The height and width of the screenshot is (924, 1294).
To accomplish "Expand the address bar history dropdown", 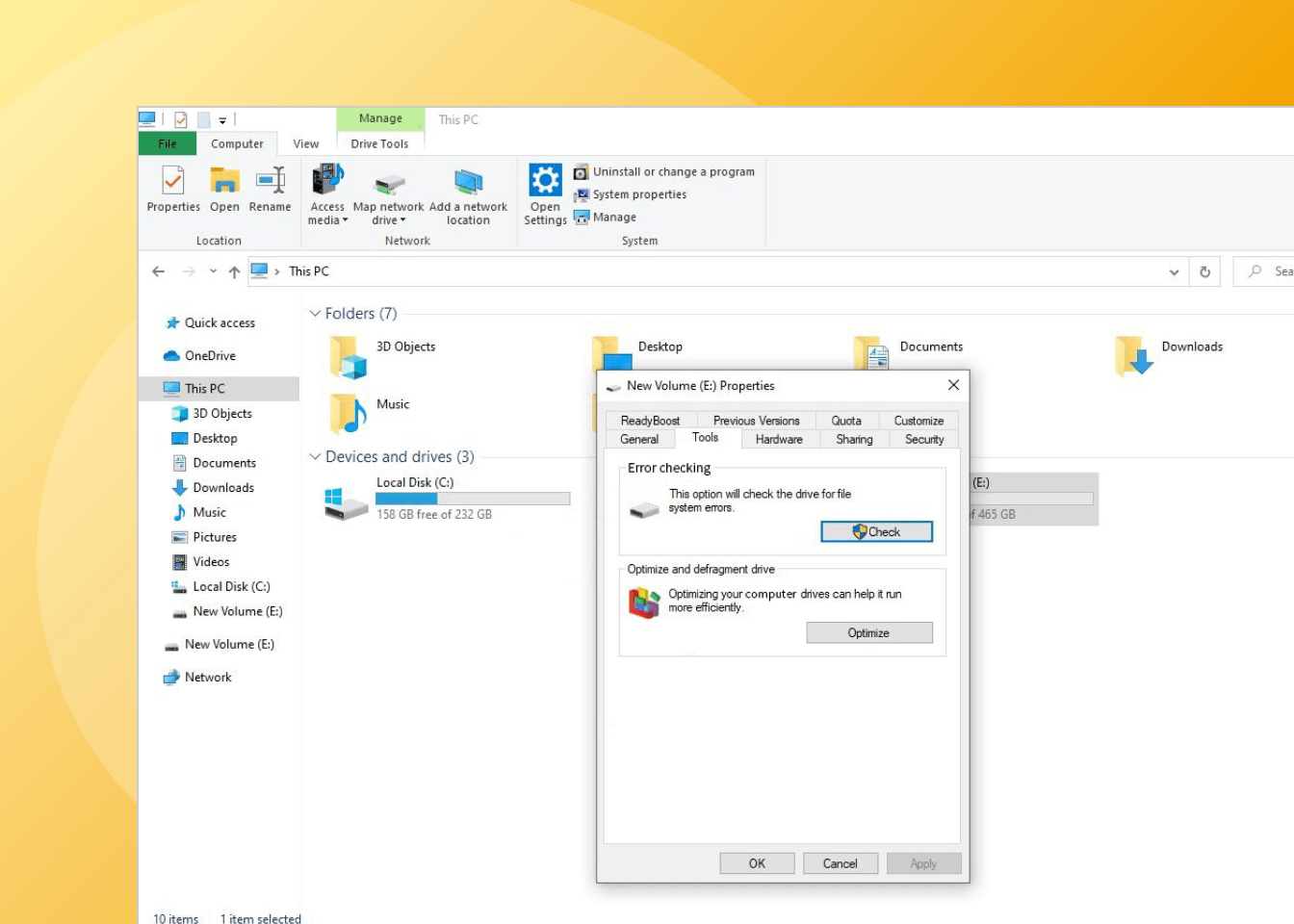I will [1174, 271].
